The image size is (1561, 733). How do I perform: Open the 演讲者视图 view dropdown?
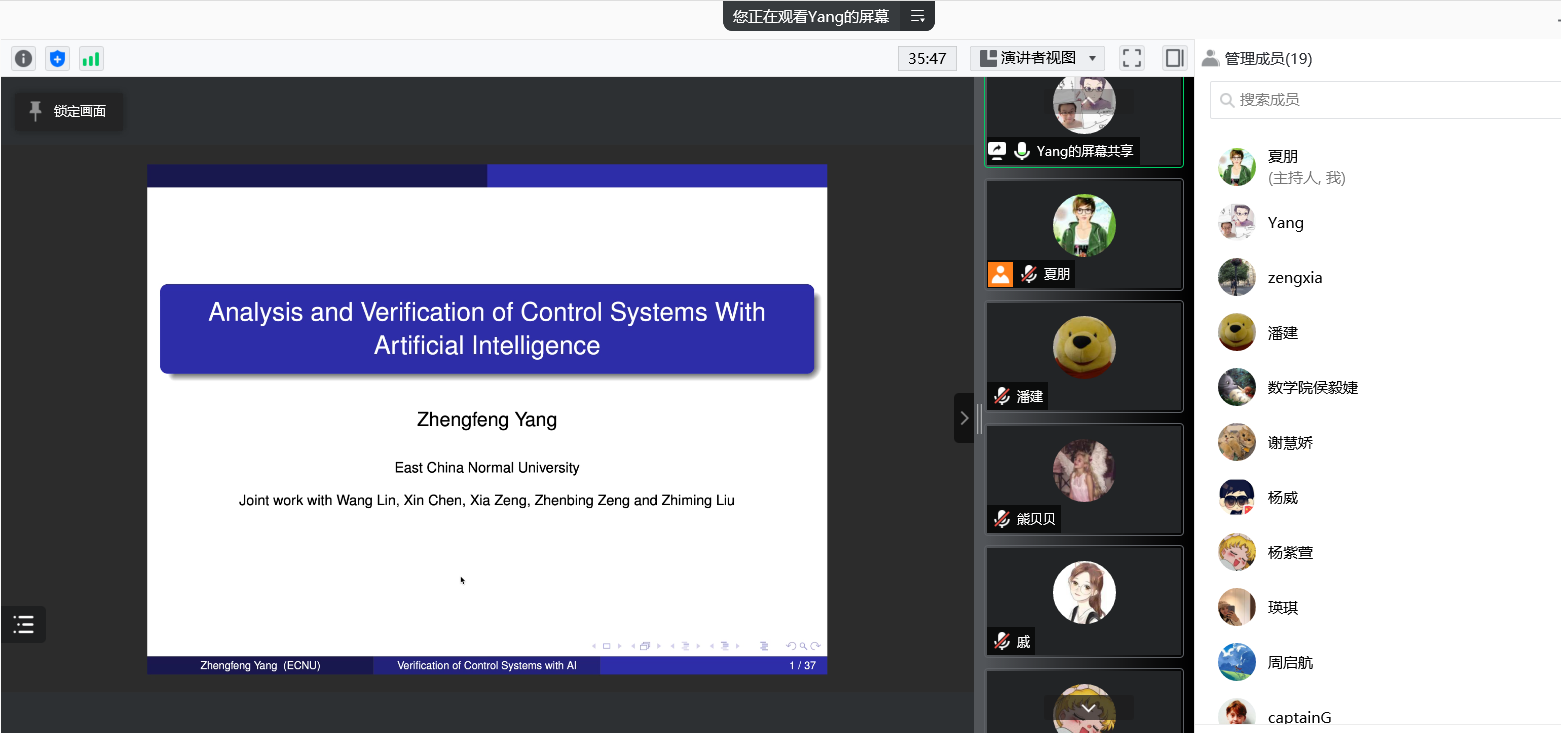coord(1037,58)
